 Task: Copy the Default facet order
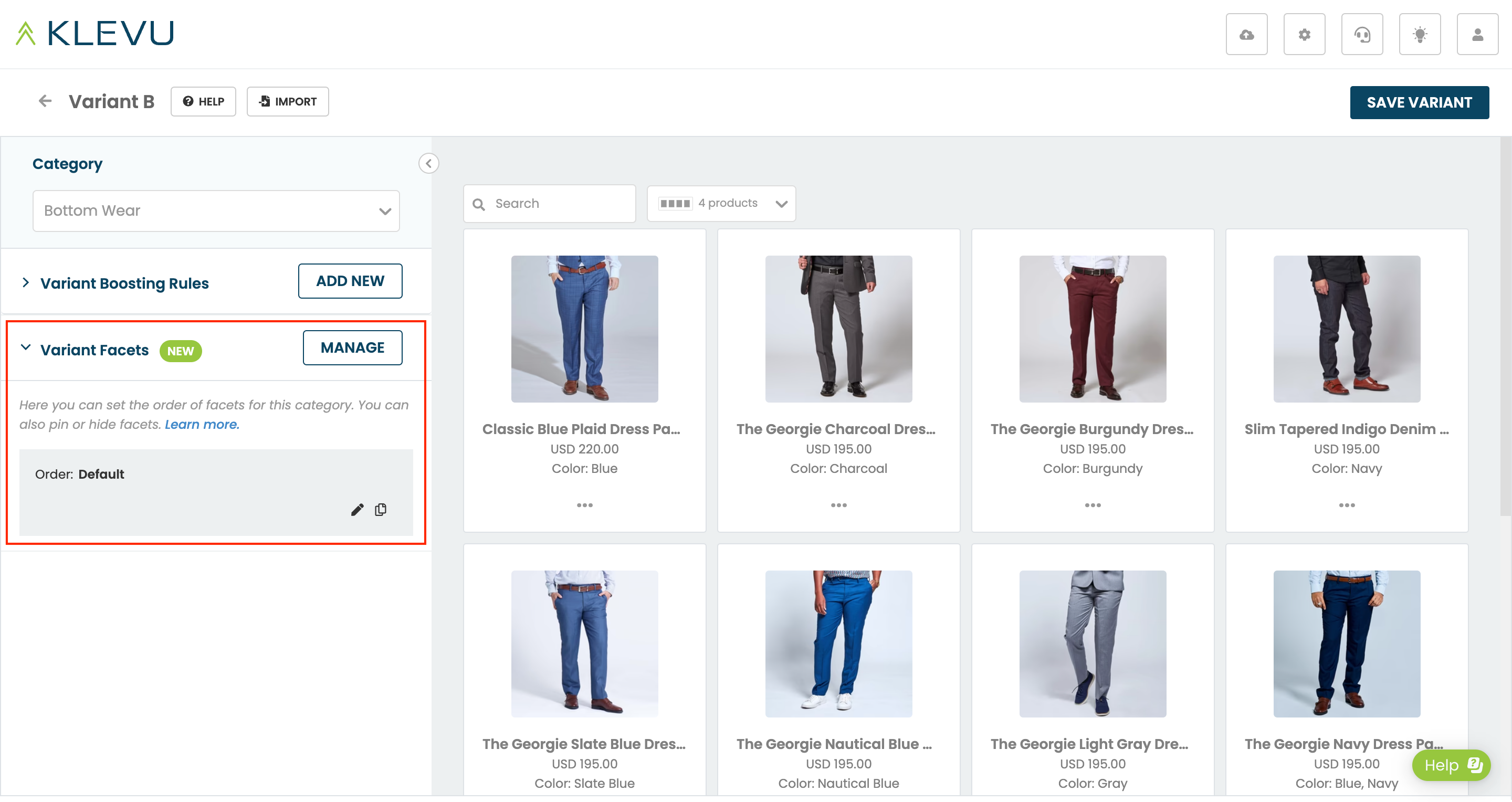click(381, 509)
